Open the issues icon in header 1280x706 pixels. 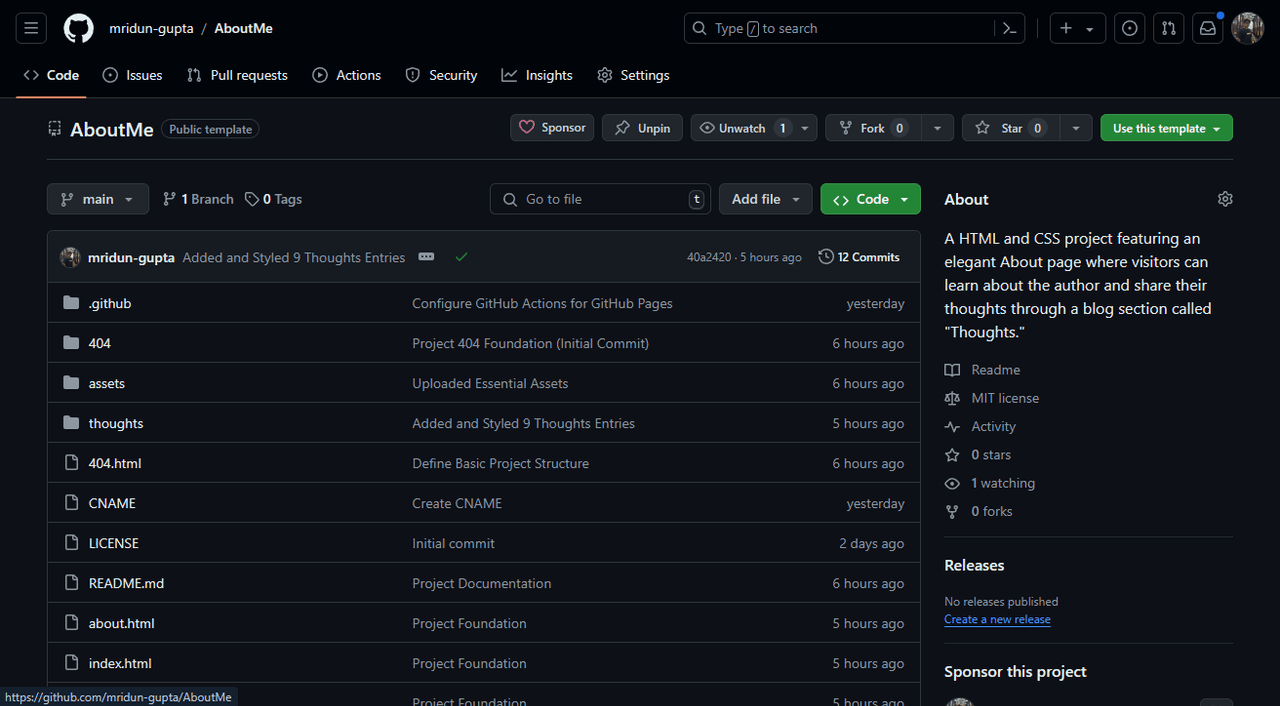(1130, 29)
